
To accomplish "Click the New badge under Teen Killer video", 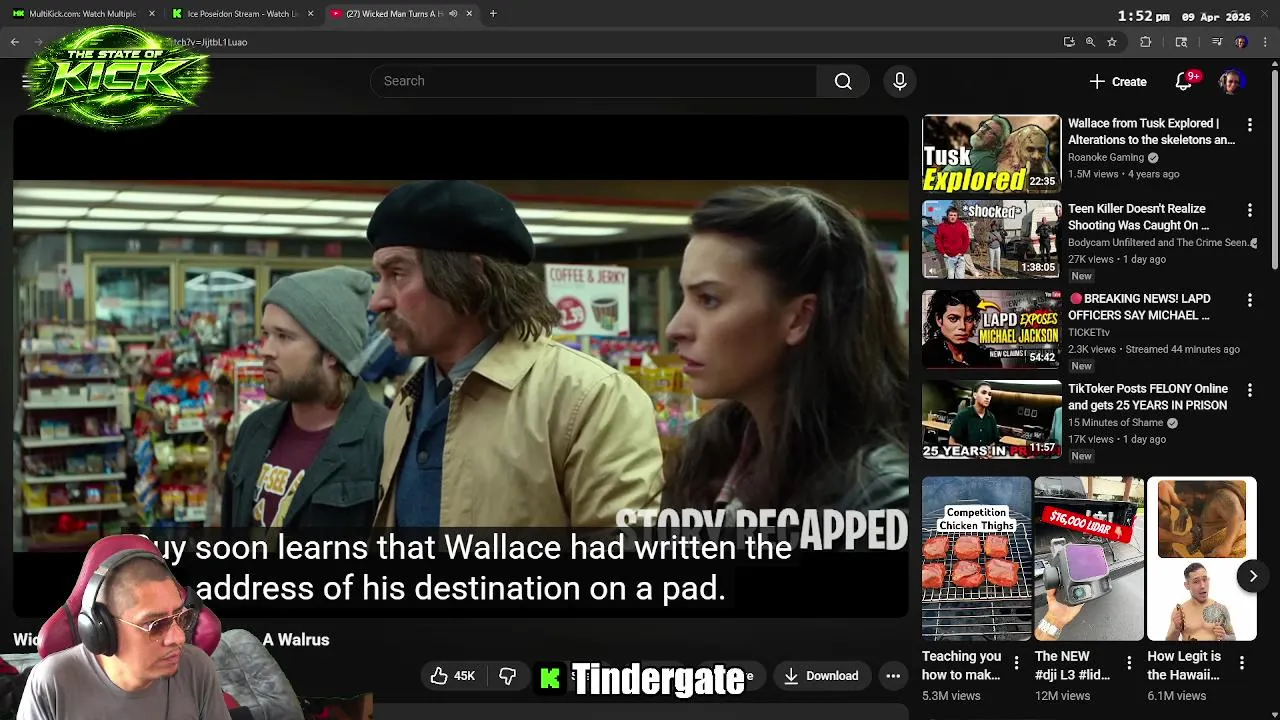I will (1081, 276).
